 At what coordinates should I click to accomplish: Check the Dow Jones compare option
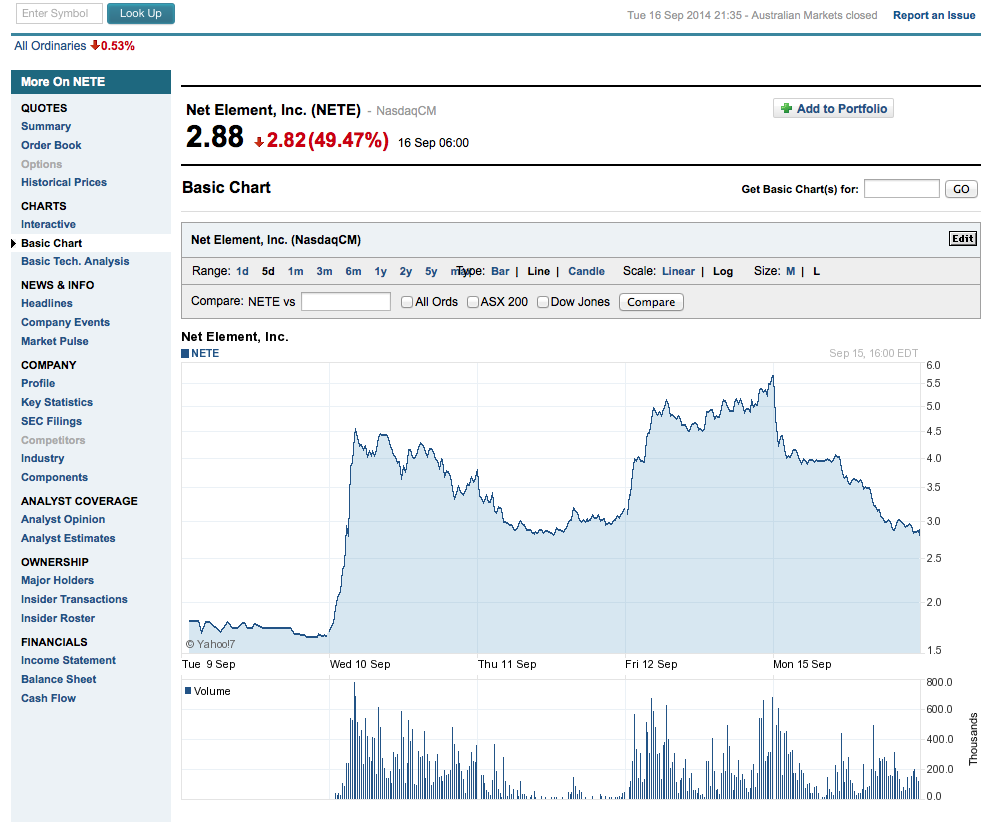click(x=543, y=302)
